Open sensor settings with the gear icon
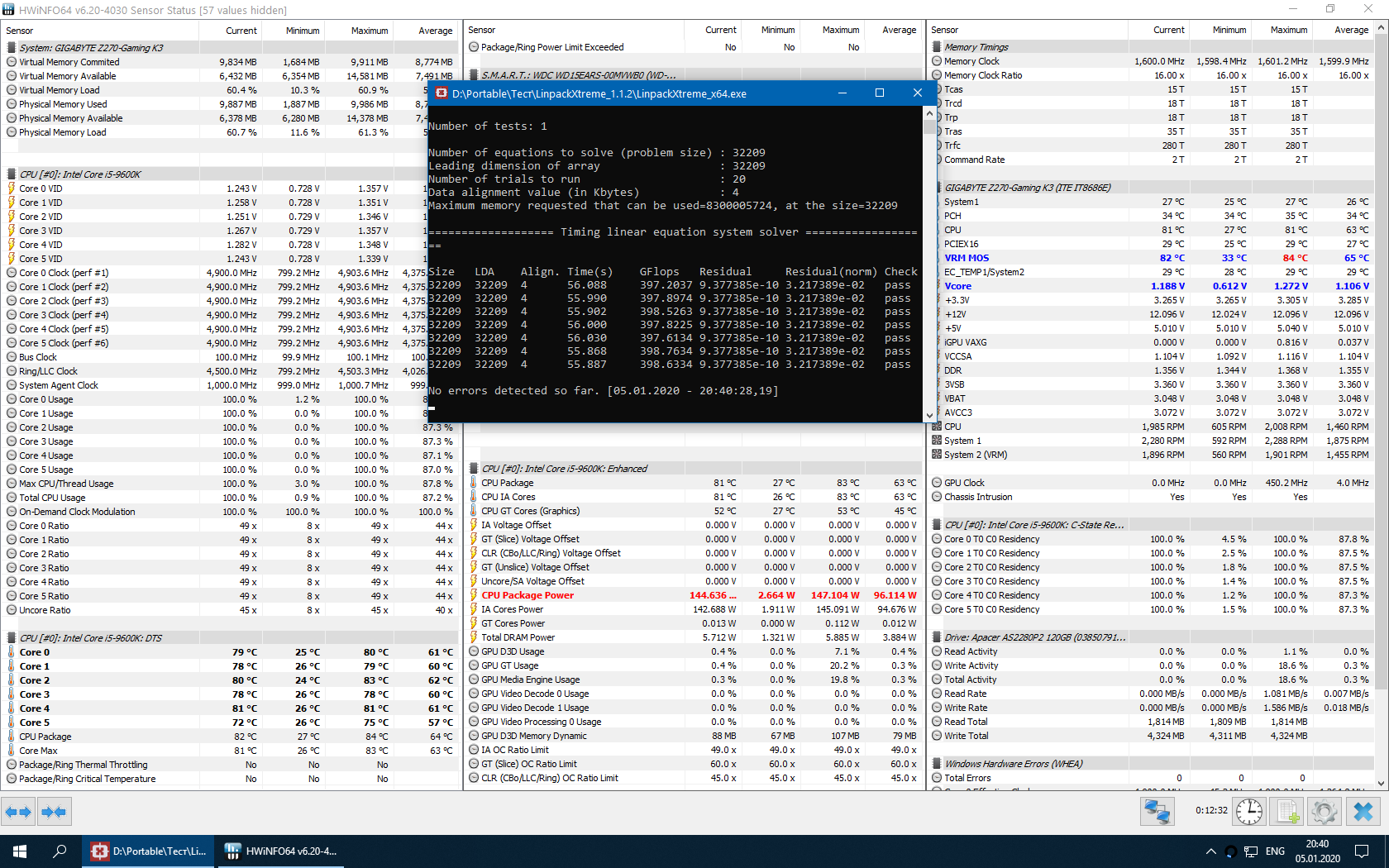 point(1325,812)
